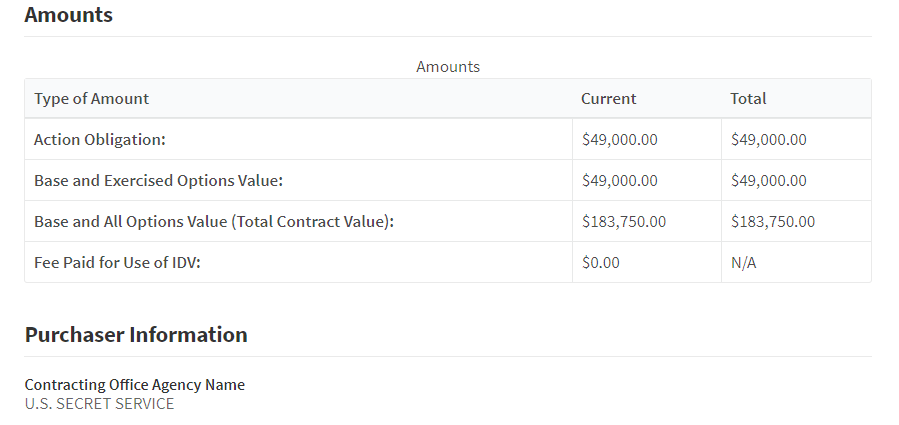The image size is (899, 425).
Task: Click the Amounts section heading
Action: tap(68, 15)
